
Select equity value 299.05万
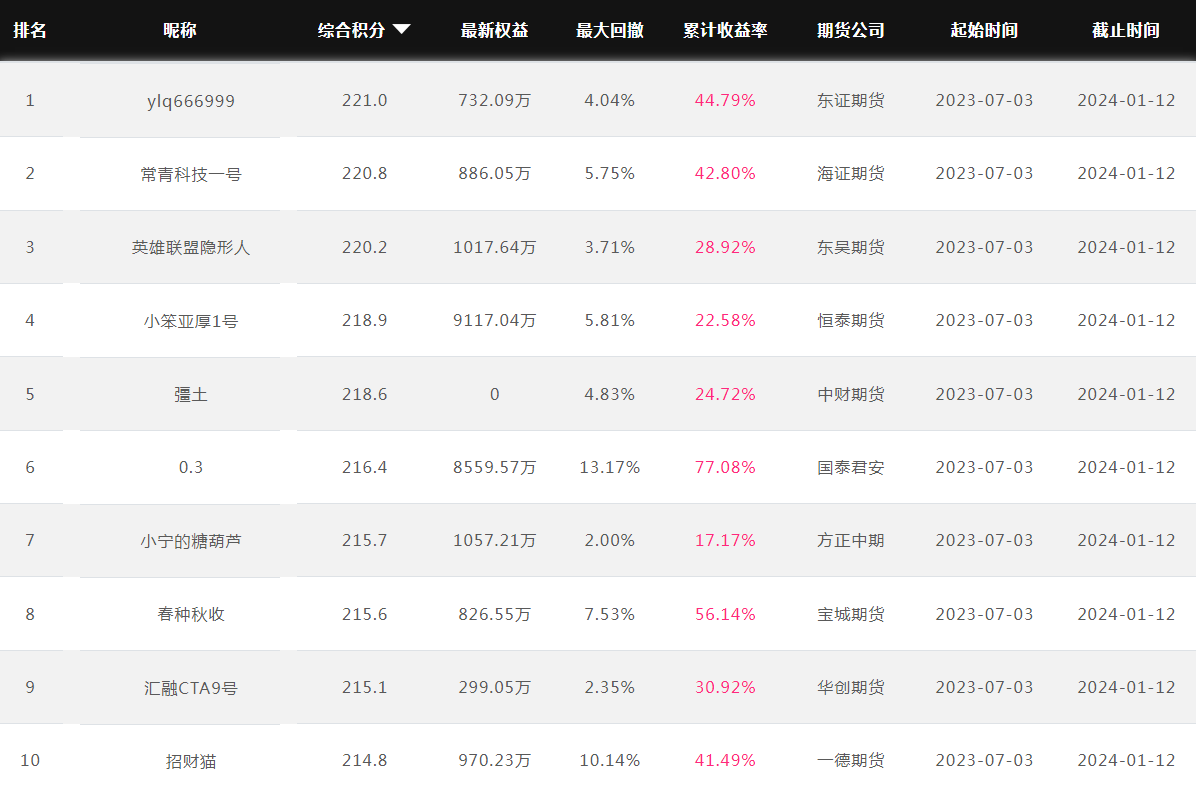coord(494,687)
